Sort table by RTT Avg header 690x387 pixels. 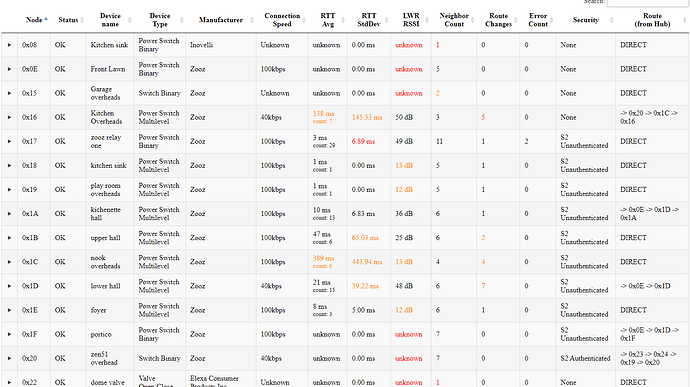(x=327, y=20)
